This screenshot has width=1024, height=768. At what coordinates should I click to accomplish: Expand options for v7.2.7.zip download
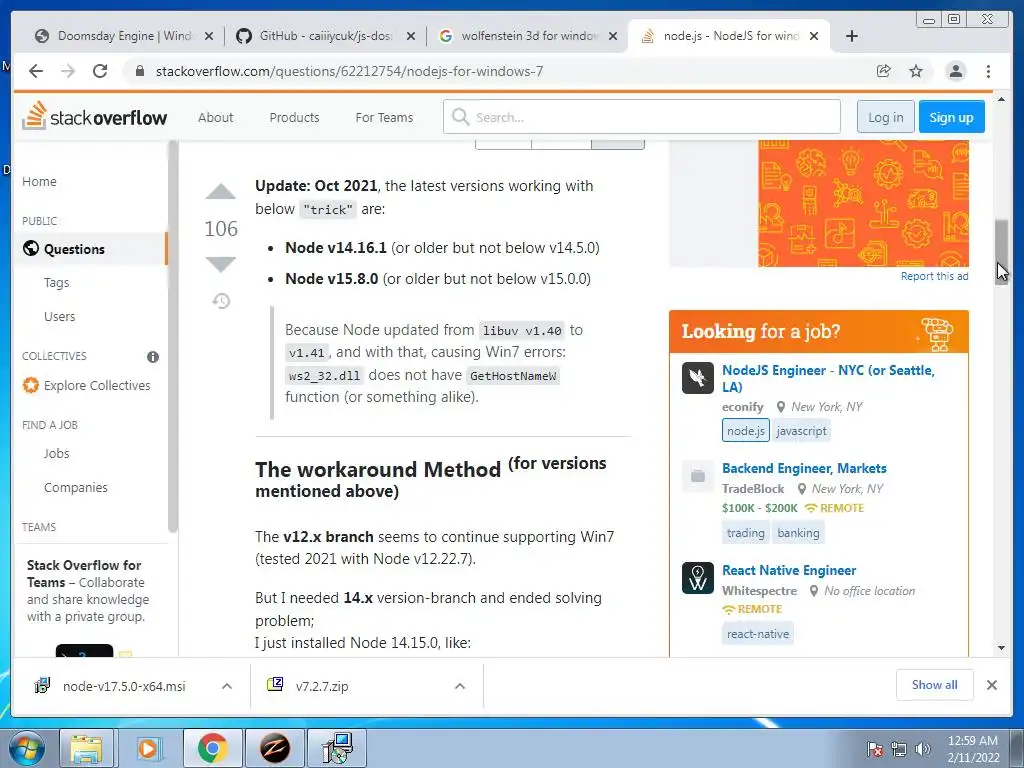tap(460, 686)
